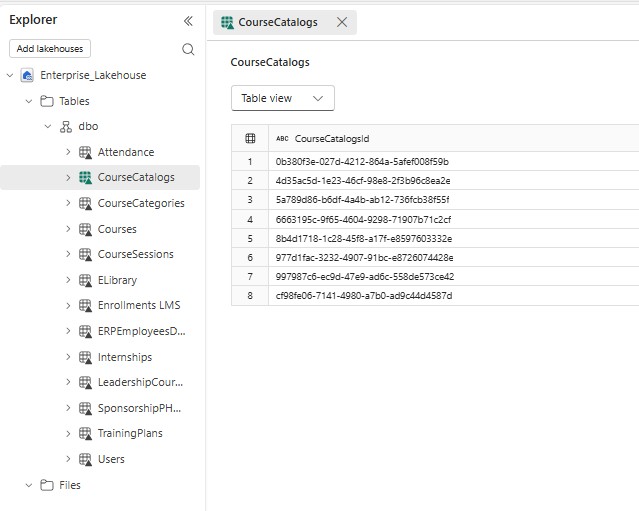Click cell cf98fe06-7141-4980-a7b0-ad9c44d4587d
Image resolution: width=639 pixels, height=511 pixels.
click(x=364, y=295)
